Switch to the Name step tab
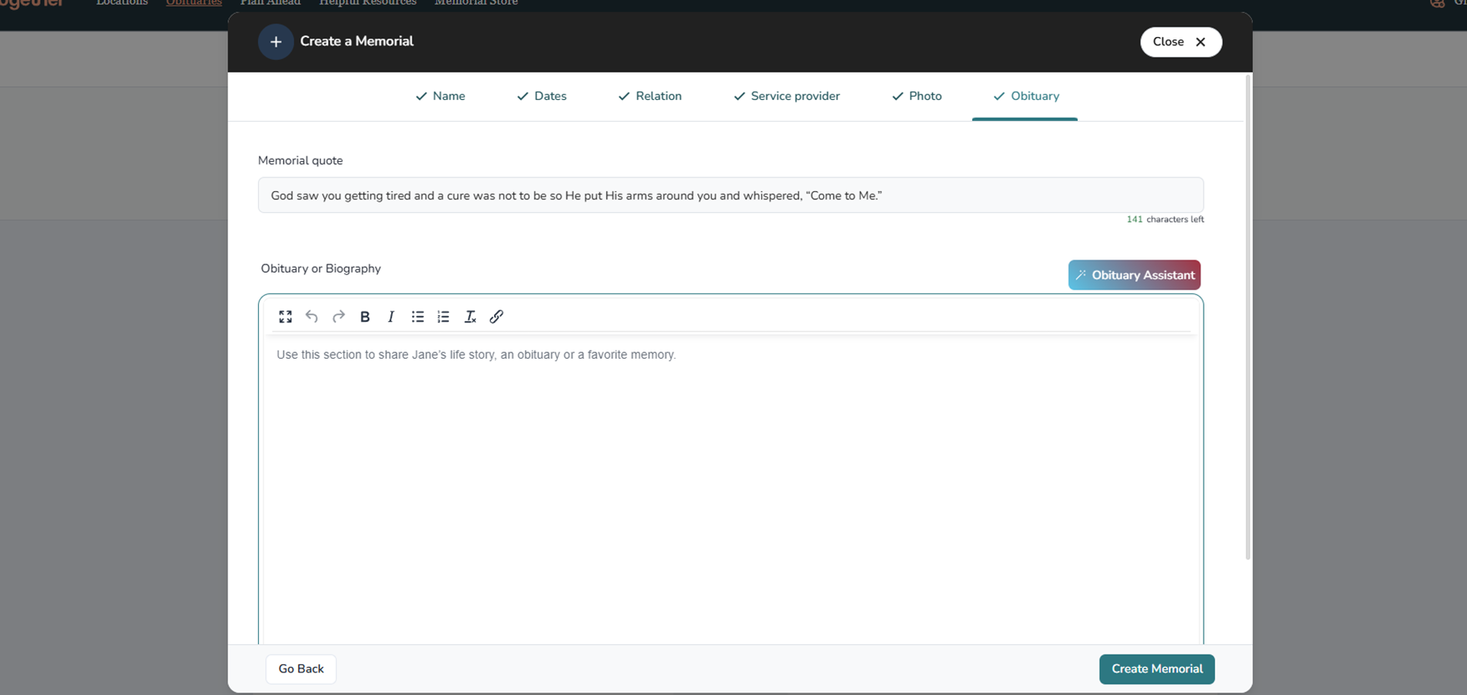1467x695 pixels. pos(440,96)
